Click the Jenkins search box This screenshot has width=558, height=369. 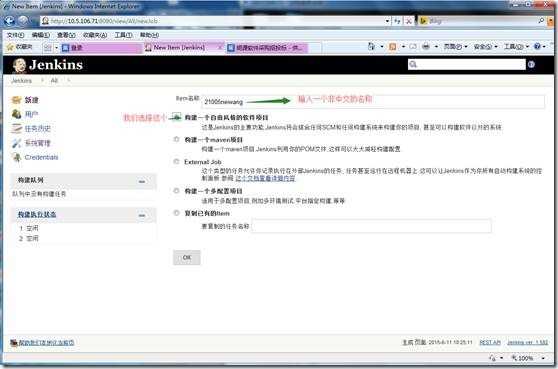tap(467, 64)
